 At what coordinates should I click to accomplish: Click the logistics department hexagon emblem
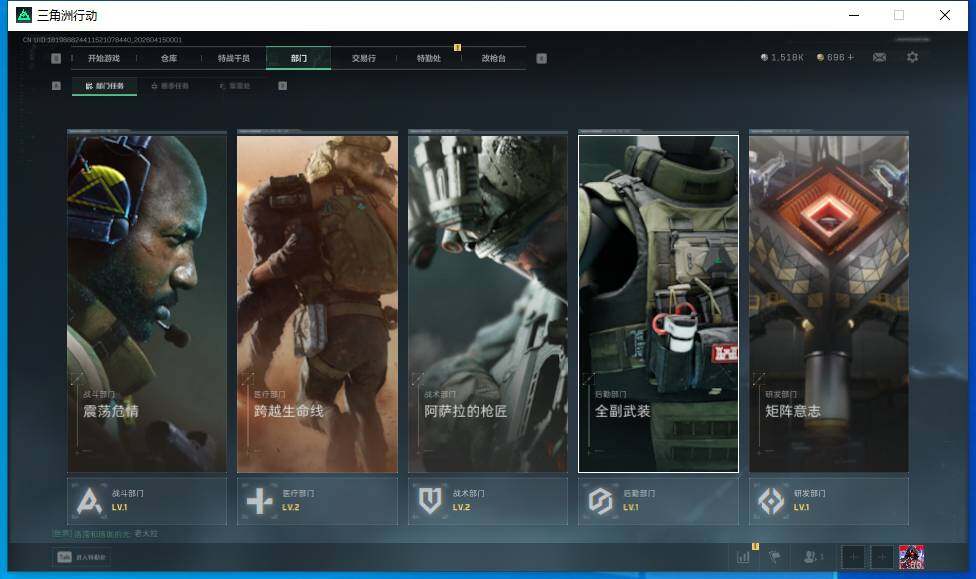(x=601, y=501)
